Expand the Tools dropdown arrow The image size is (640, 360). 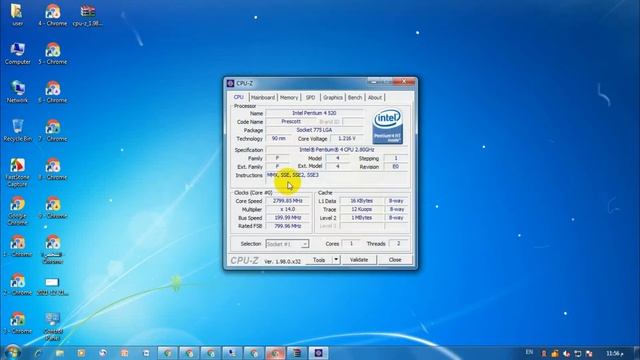pyautogui.click(x=336, y=260)
